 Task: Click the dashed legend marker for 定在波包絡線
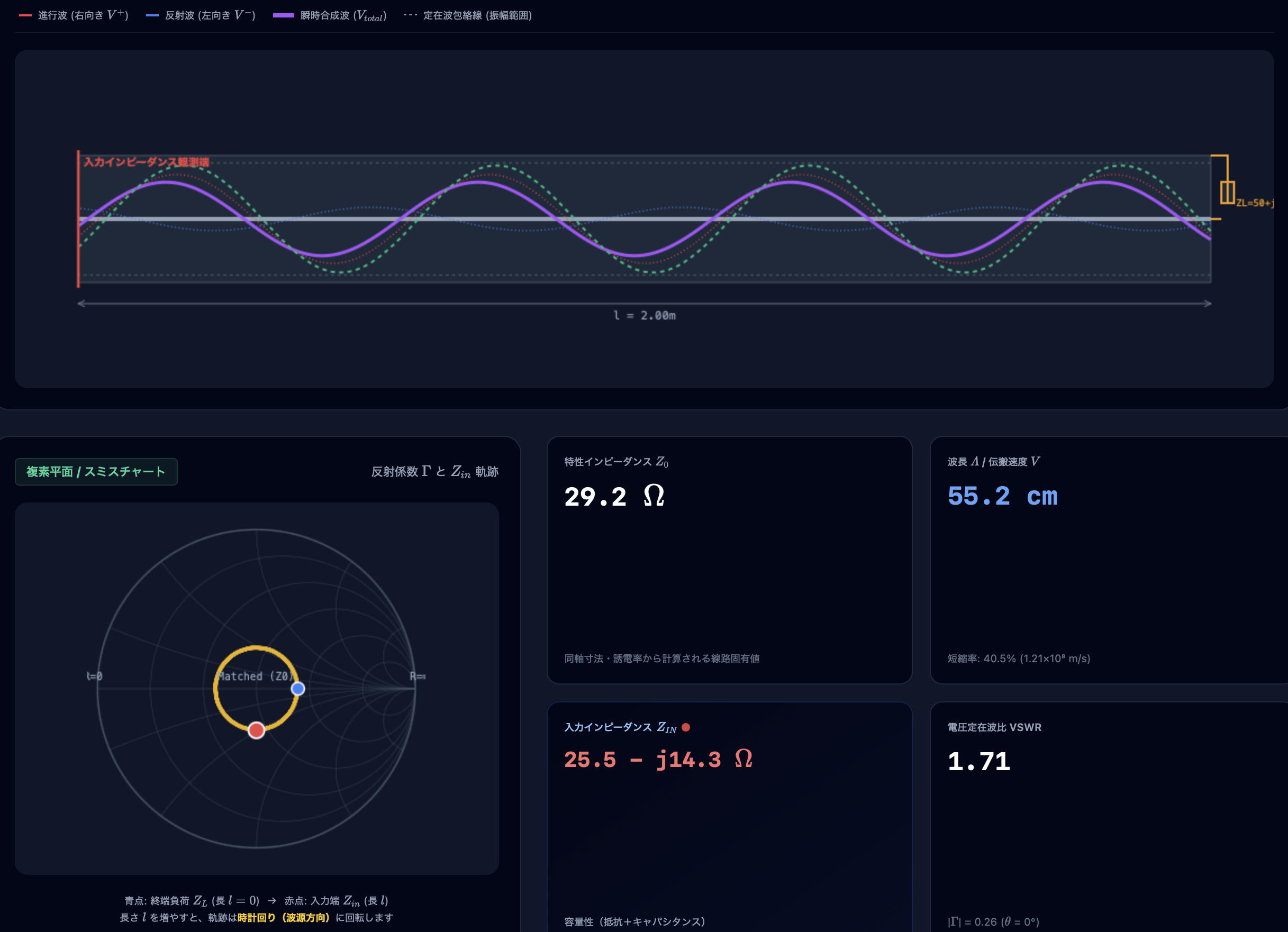coord(410,15)
